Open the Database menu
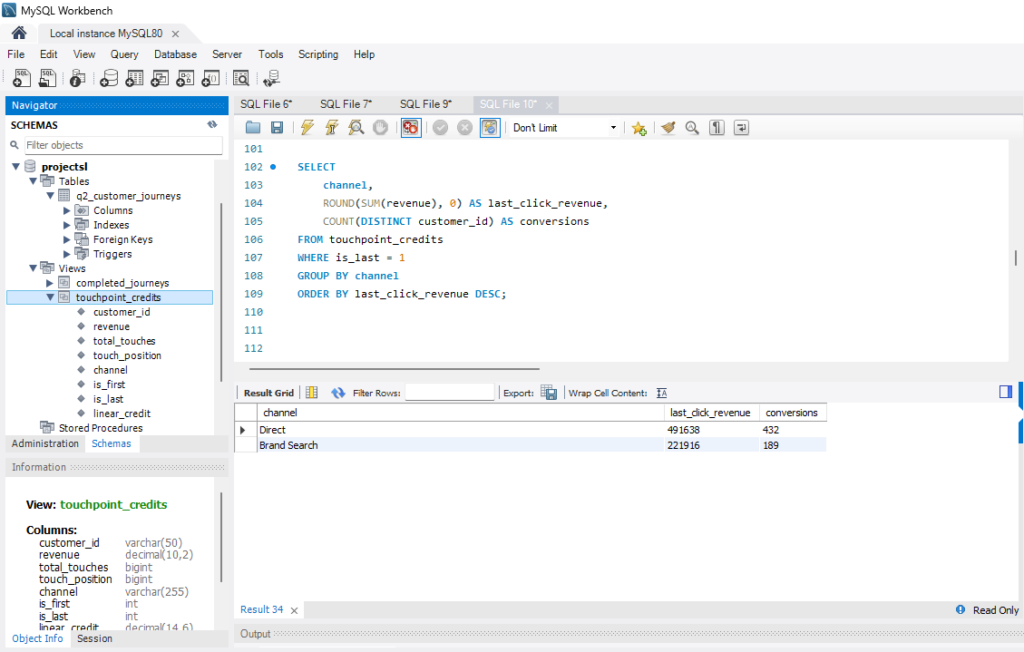The image size is (1024, 652). 175,54
